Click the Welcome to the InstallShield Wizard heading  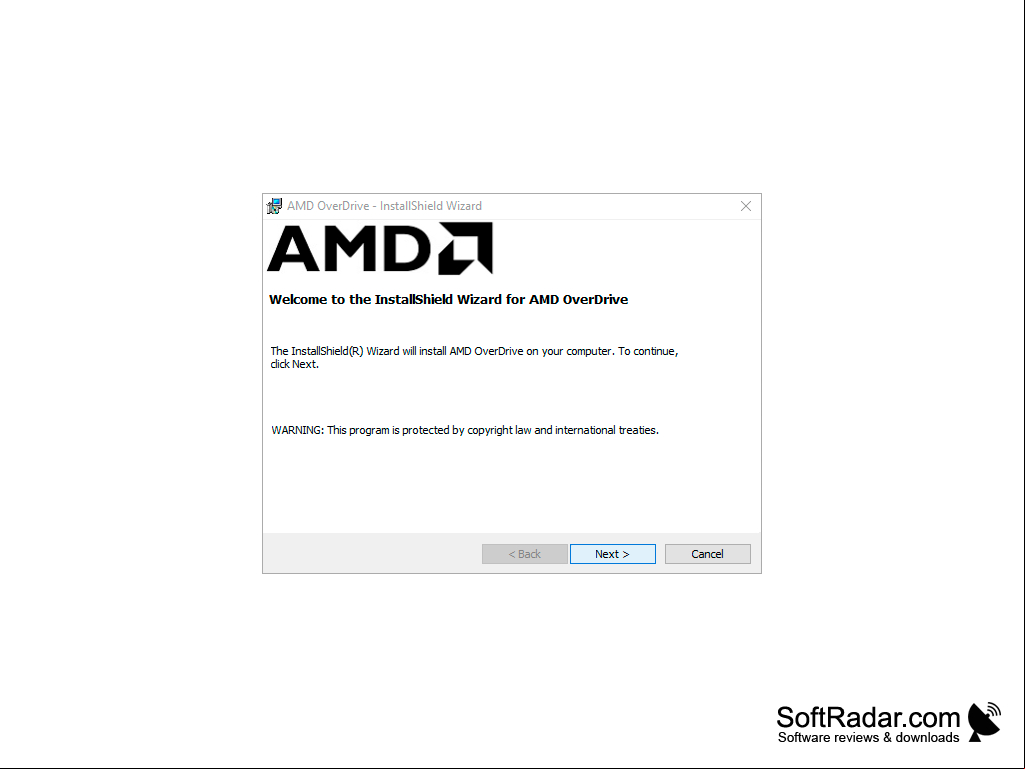(x=448, y=299)
